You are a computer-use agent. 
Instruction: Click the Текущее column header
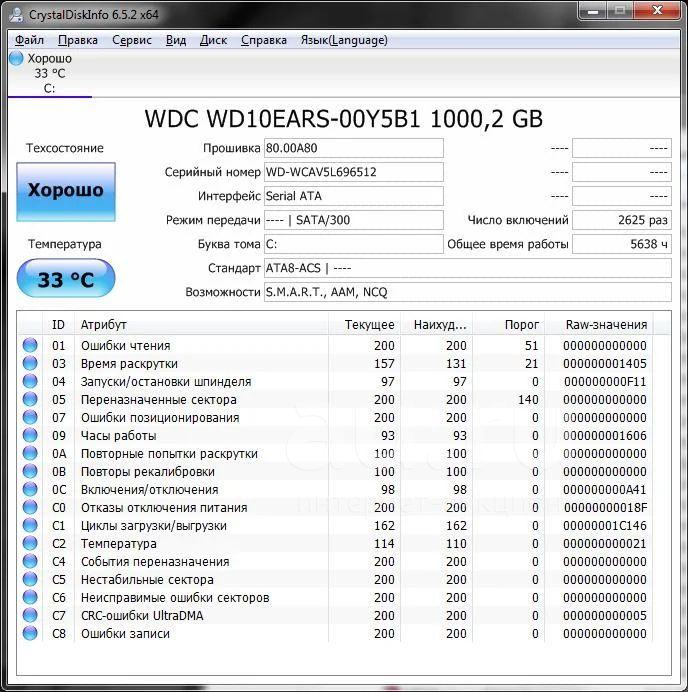[x=365, y=325]
